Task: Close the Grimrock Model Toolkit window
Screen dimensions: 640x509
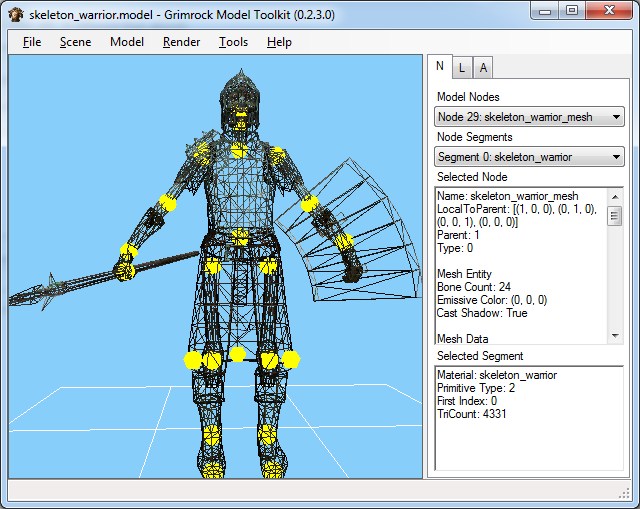Action: pyautogui.click(x=609, y=11)
